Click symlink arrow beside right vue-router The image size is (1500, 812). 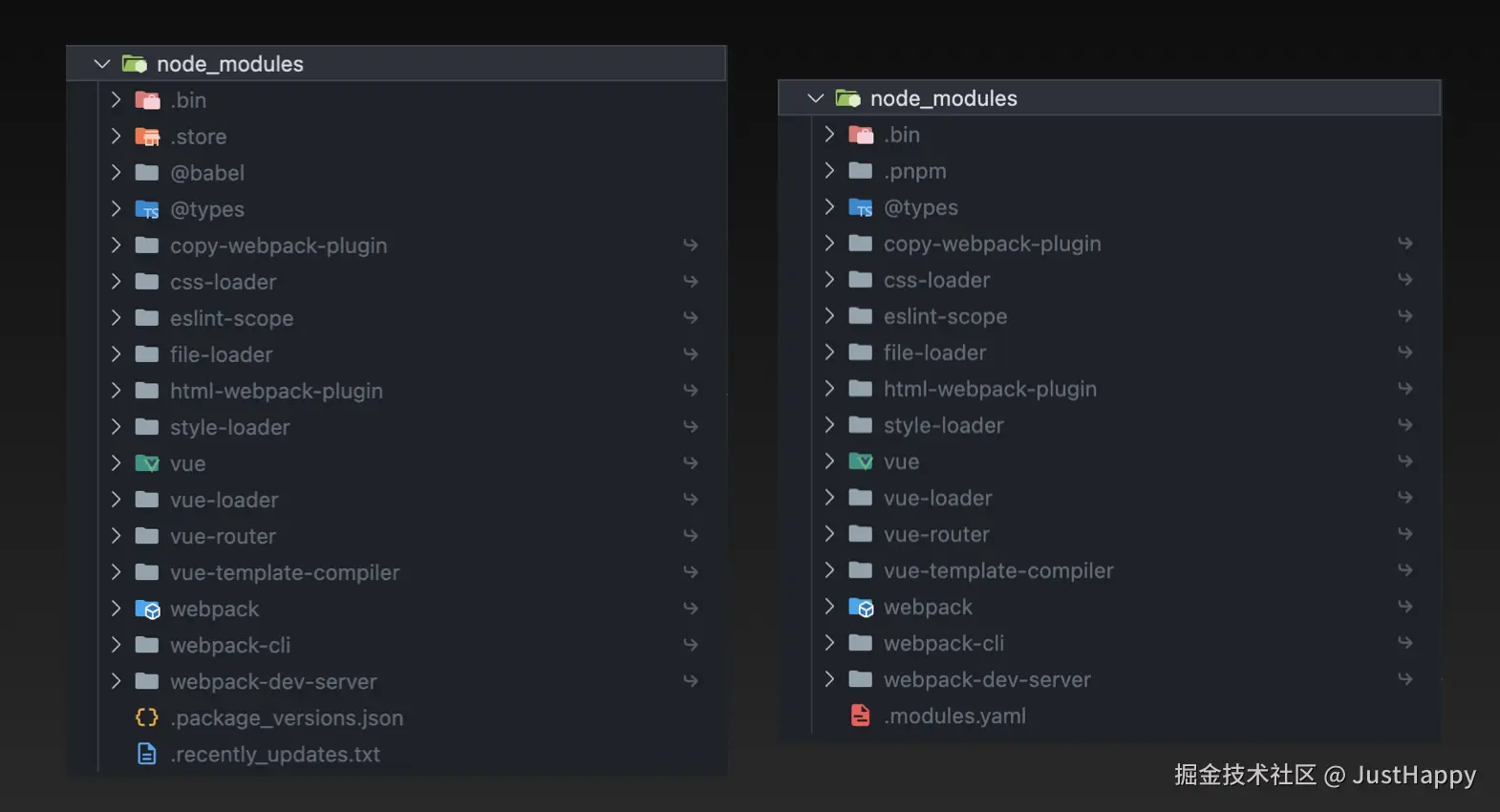click(1404, 534)
